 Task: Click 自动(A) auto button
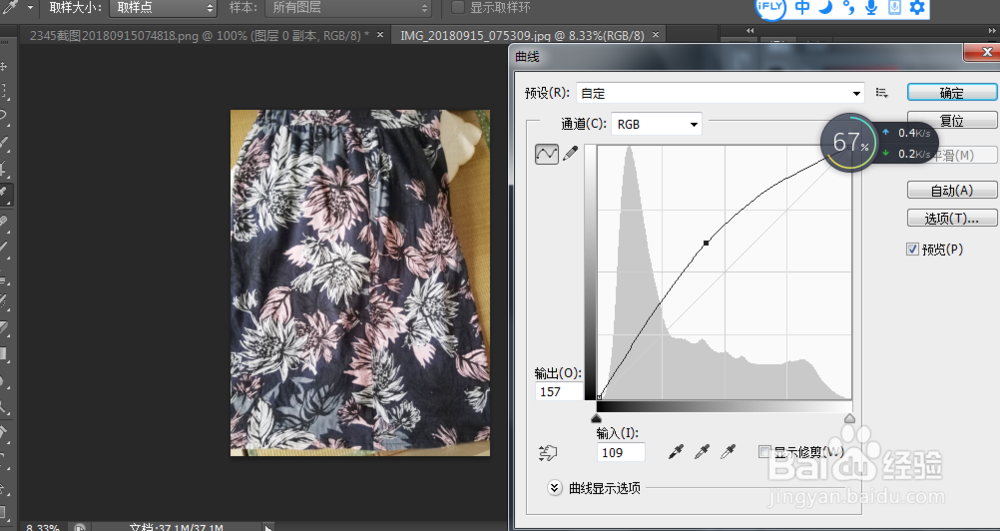[x=952, y=190]
